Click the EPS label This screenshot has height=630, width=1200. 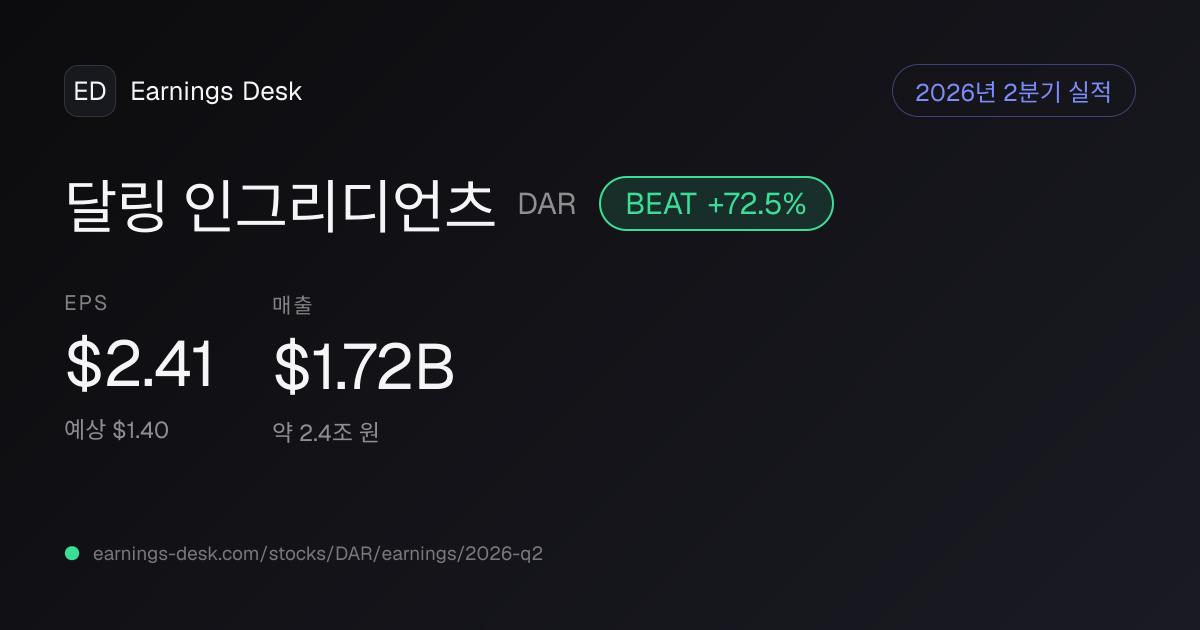(86, 304)
